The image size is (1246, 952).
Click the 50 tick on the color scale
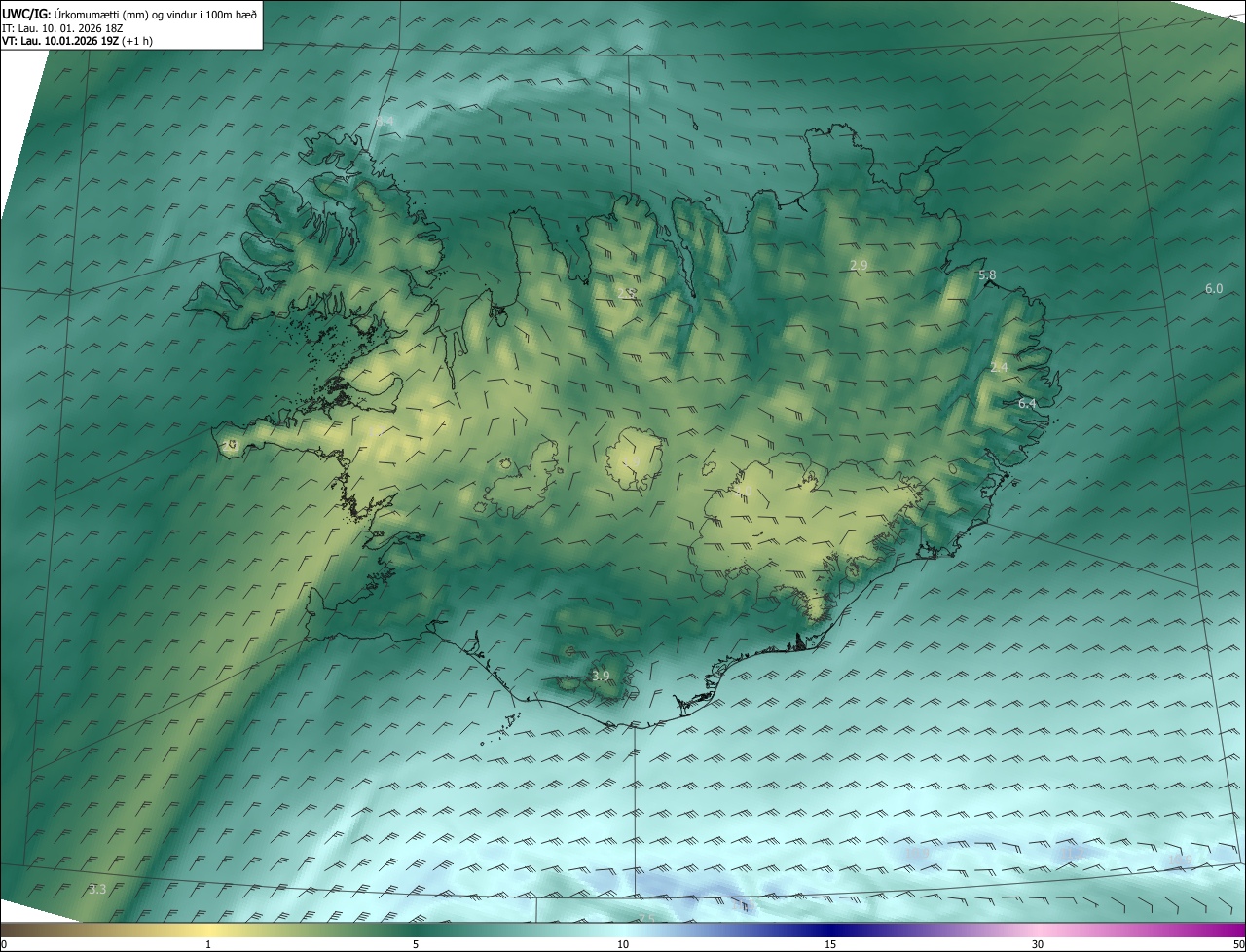[x=1238, y=945]
